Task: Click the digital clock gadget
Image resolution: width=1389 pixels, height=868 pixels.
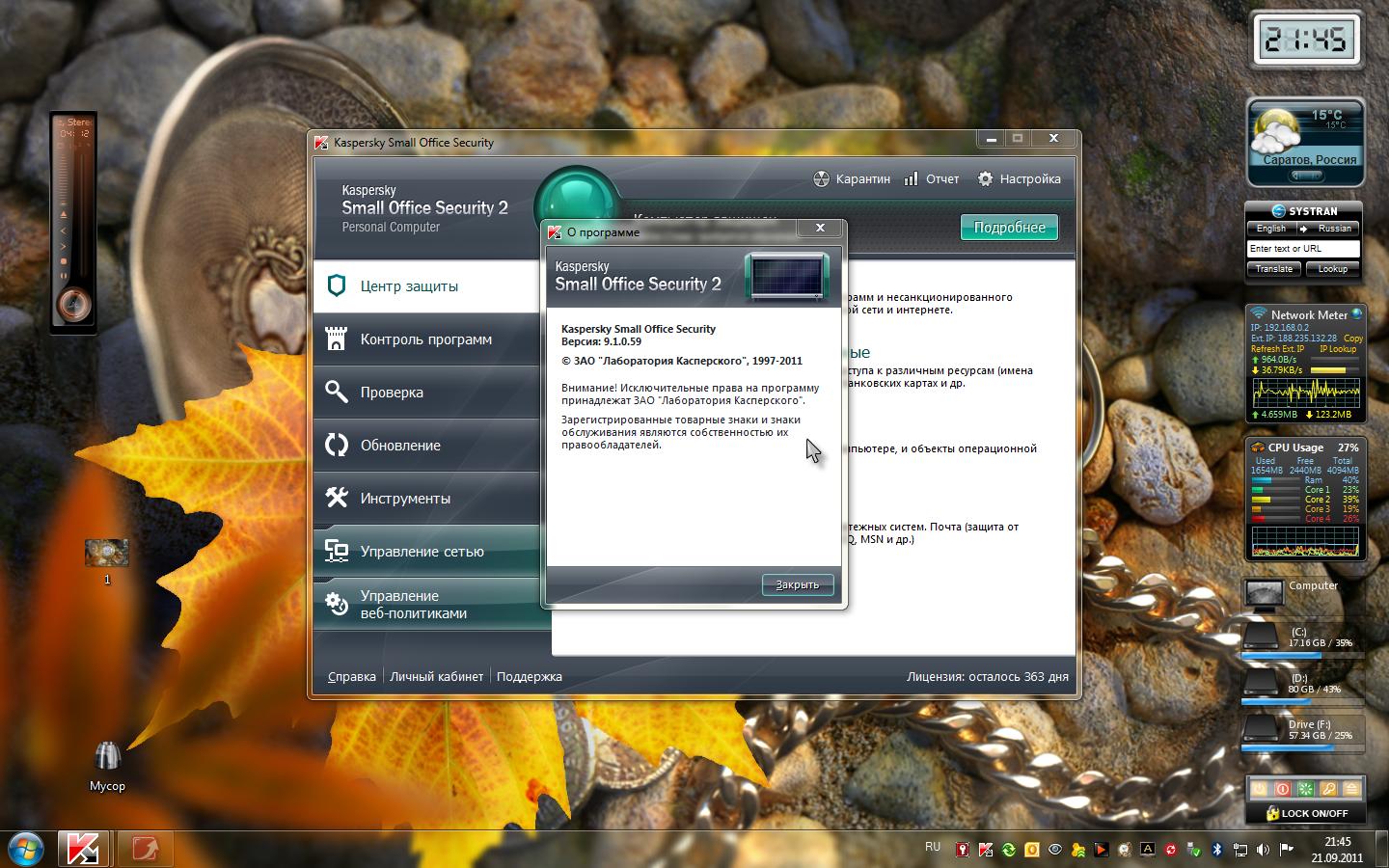Action: 1306,40
